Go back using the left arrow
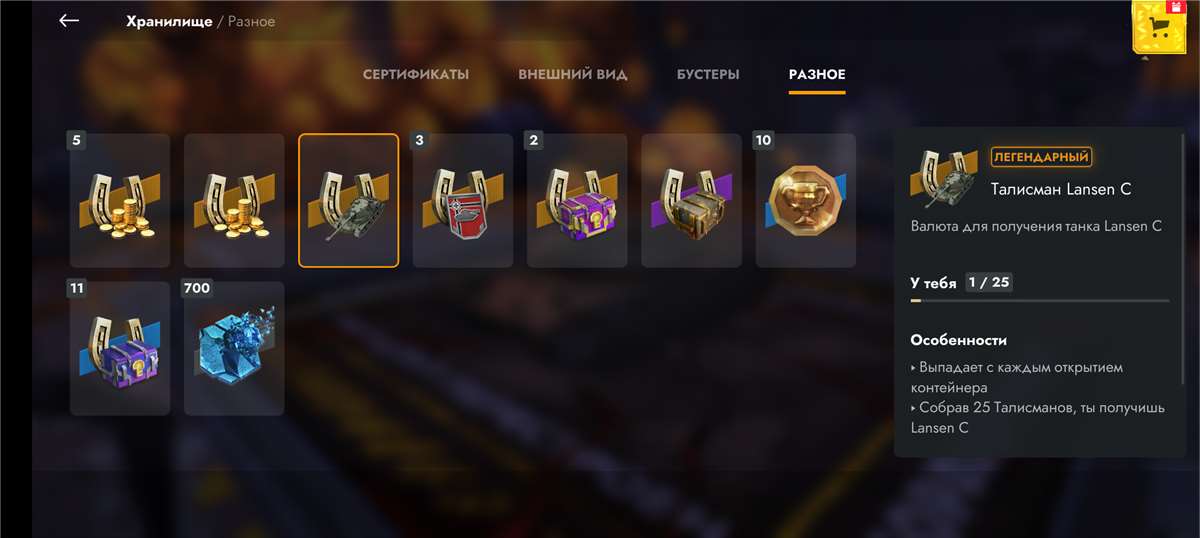Viewport: 1200px width, 538px height. click(68, 20)
